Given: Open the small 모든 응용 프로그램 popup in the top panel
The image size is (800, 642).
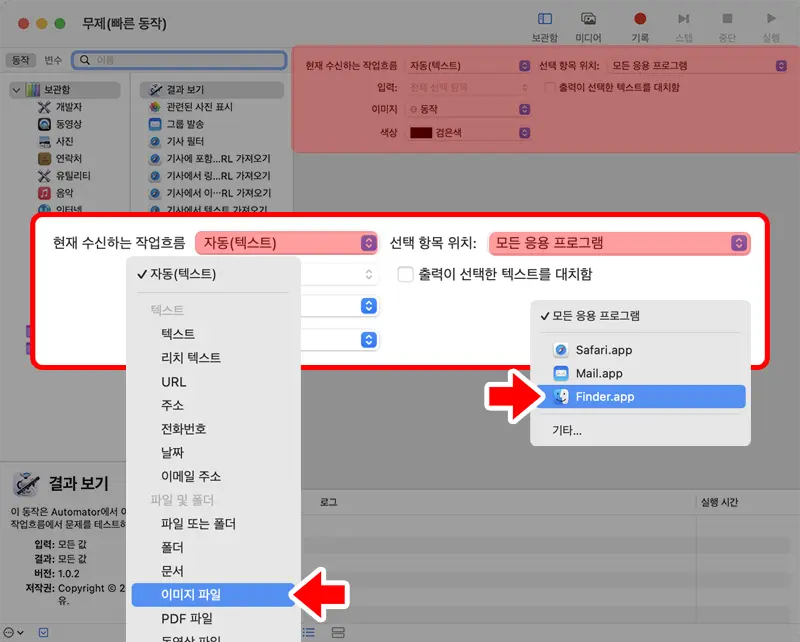Looking at the screenshot, I should (x=697, y=66).
